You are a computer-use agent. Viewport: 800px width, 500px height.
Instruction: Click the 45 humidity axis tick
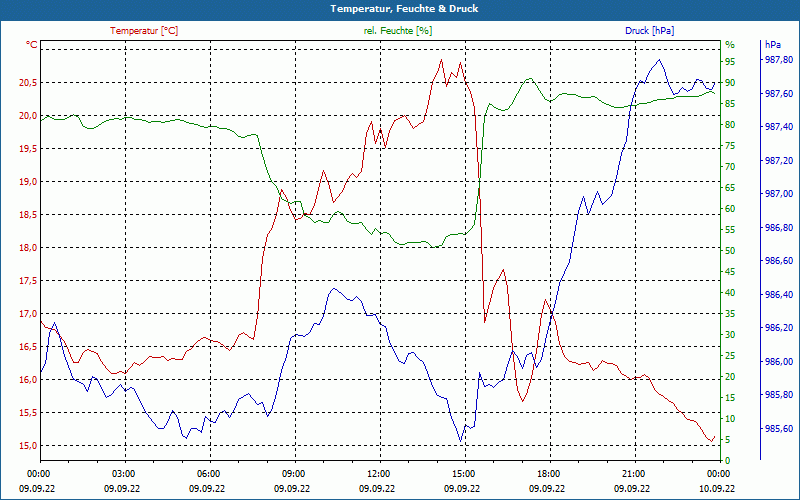(730, 272)
